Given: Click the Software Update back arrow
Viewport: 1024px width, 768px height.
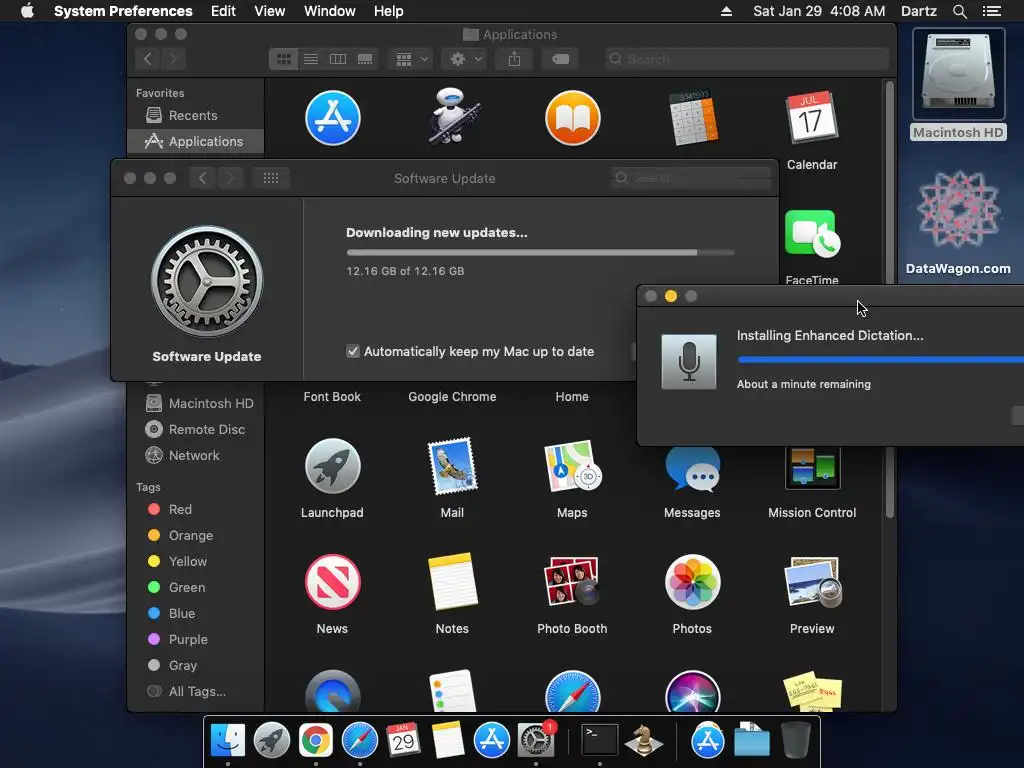Looking at the screenshot, I should (x=202, y=178).
